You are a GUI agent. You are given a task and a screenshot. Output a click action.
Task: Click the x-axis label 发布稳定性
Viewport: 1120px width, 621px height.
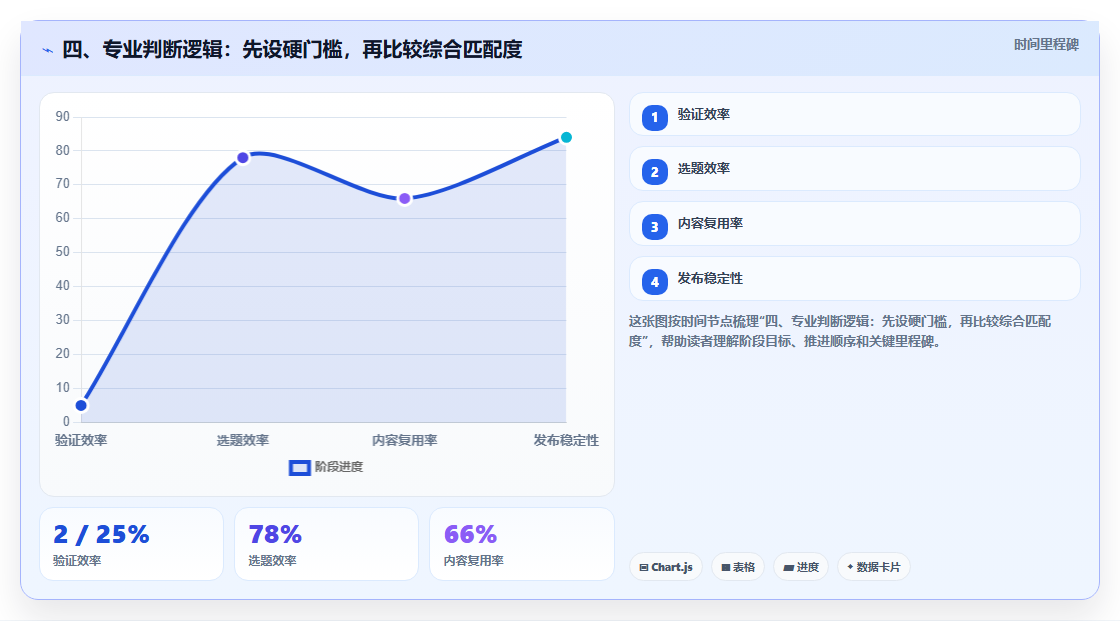tap(566, 440)
